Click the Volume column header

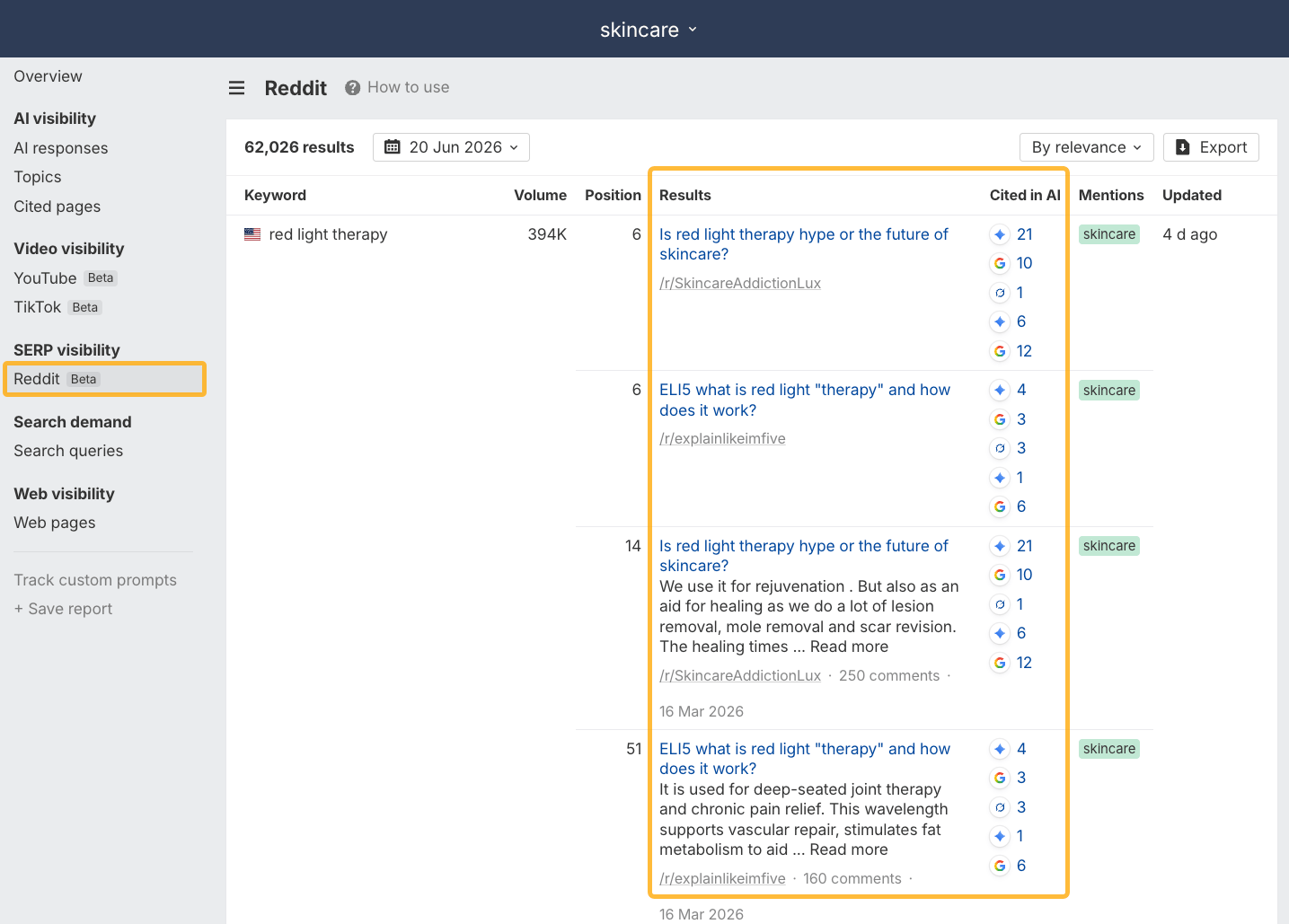(540, 195)
